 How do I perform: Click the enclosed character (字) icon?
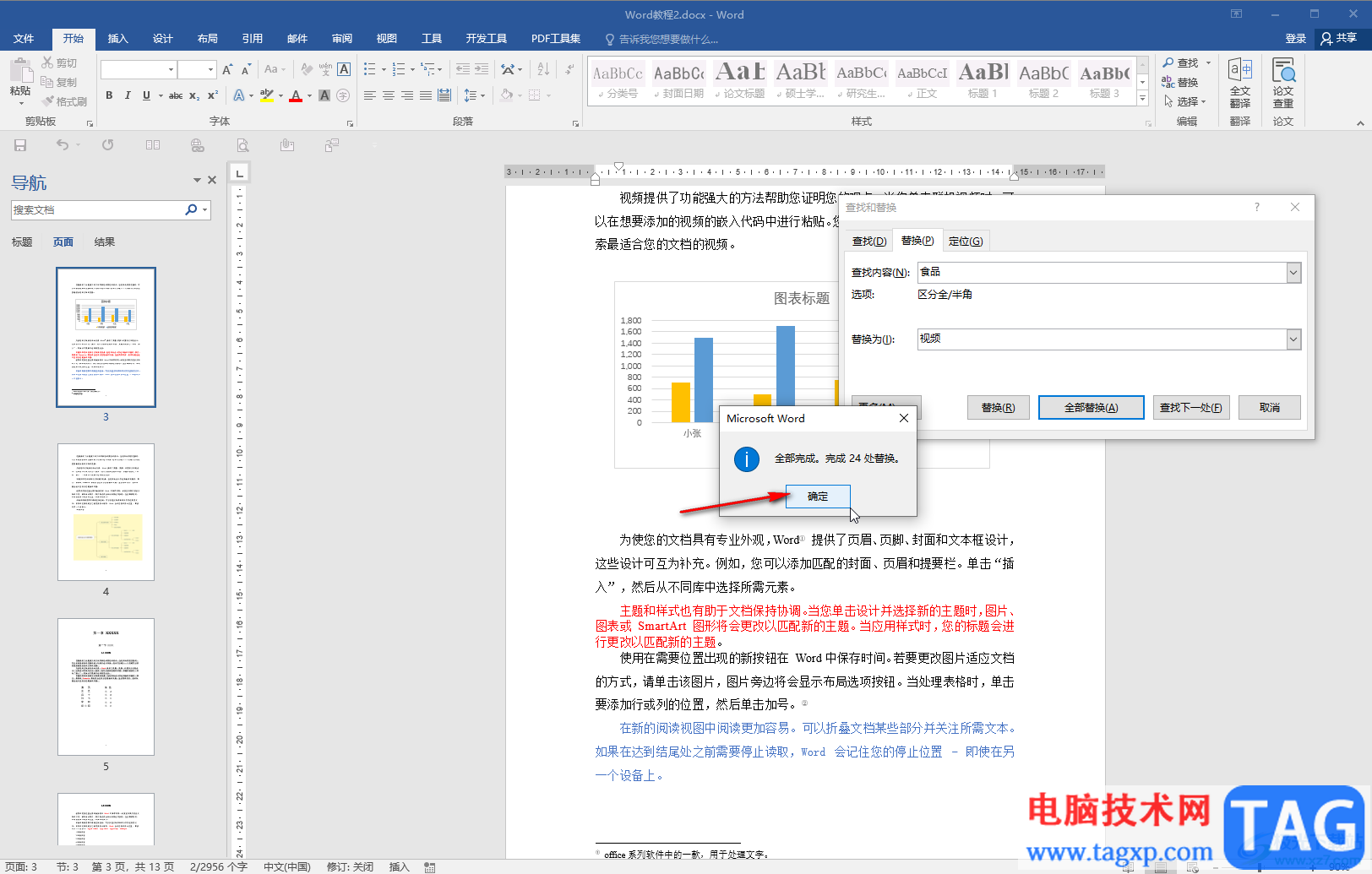tap(343, 95)
